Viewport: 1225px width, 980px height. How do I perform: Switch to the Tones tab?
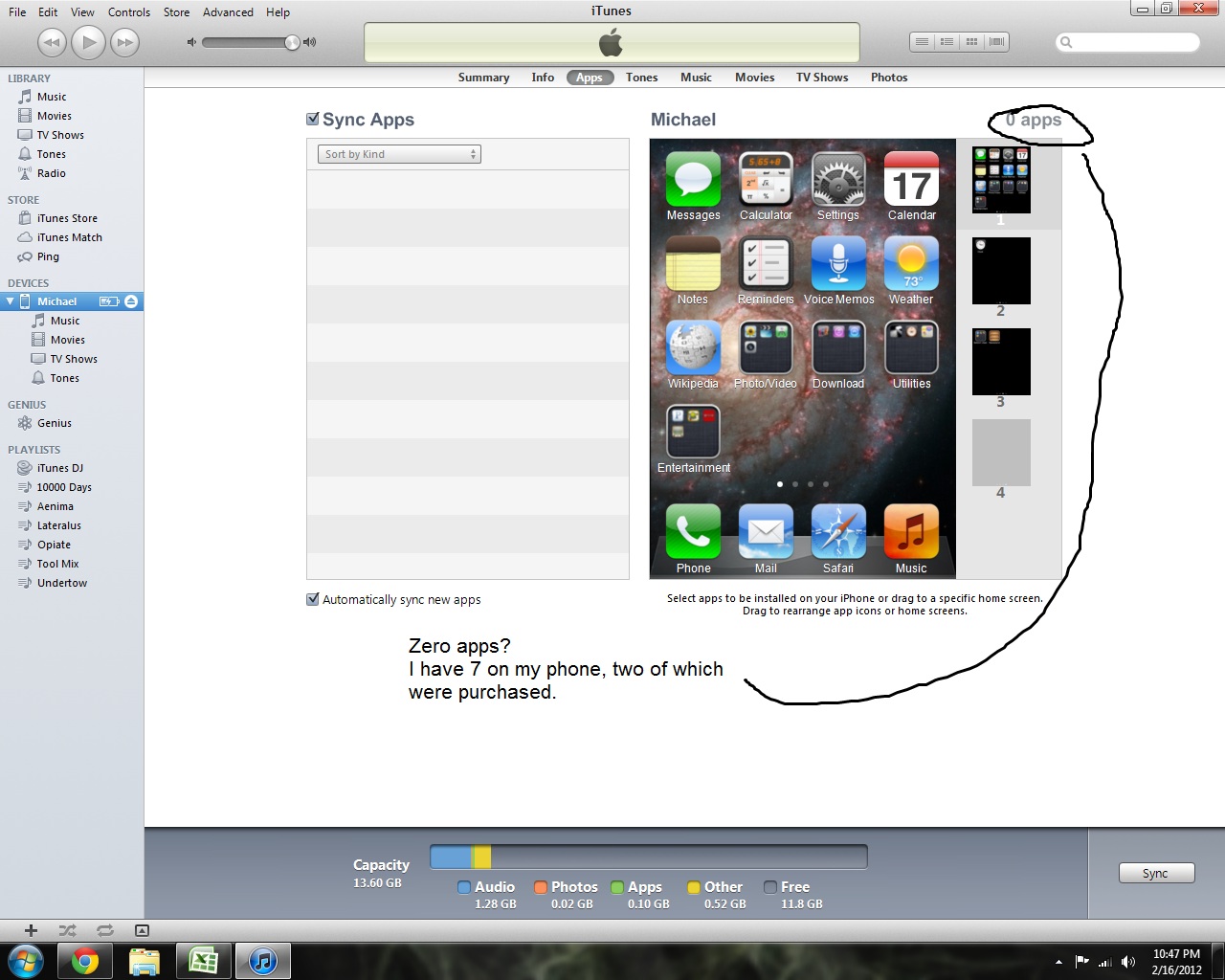tap(641, 78)
